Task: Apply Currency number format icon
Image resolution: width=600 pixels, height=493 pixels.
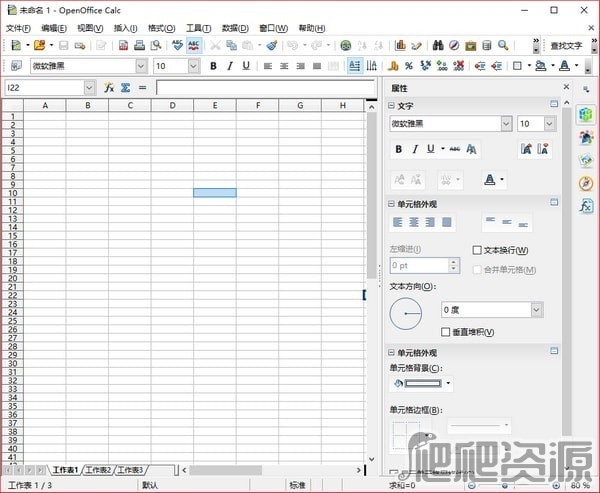Action: pyautogui.click(x=393, y=66)
